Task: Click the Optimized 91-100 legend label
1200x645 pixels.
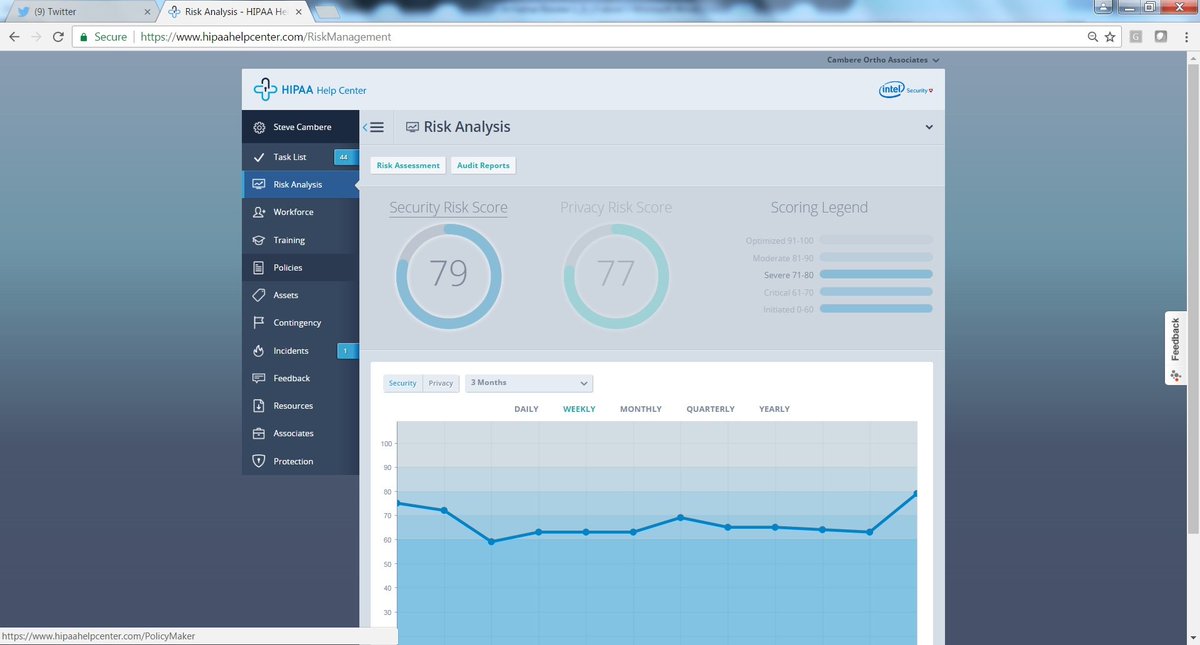Action: pyautogui.click(x=780, y=240)
